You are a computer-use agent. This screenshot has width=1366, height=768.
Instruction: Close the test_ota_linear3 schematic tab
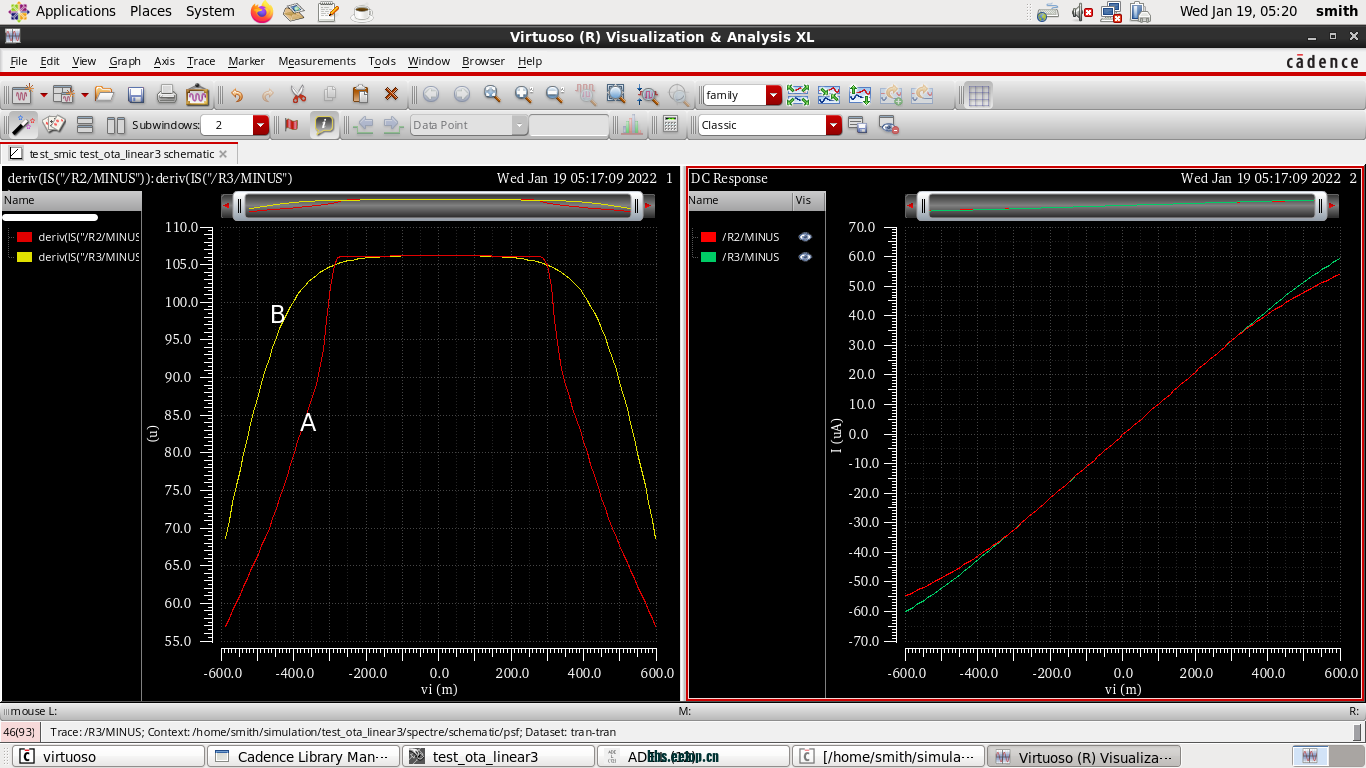[x=223, y=154]
